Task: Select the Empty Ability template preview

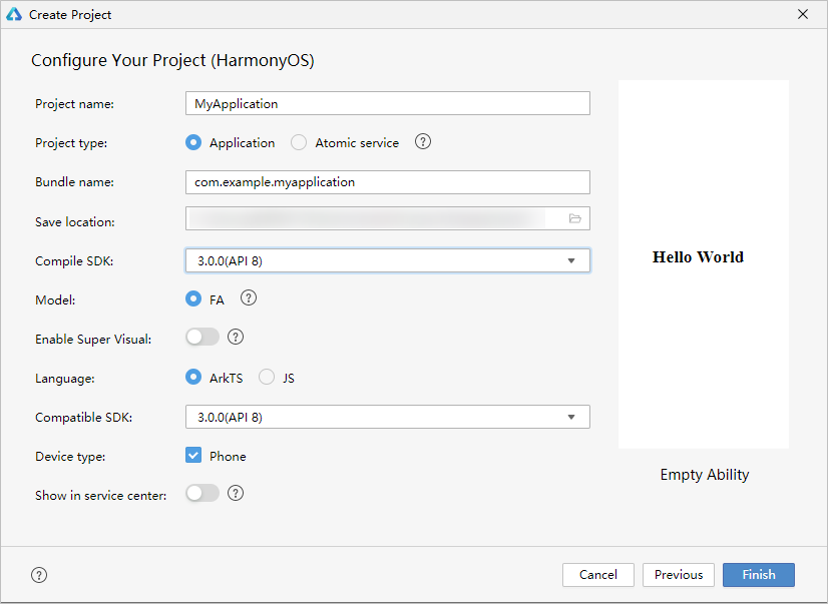Action: [x=703, y=264]
